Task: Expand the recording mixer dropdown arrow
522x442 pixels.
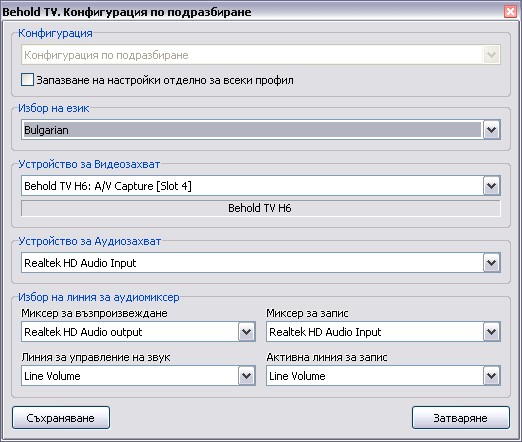Action: click(492, 332)
